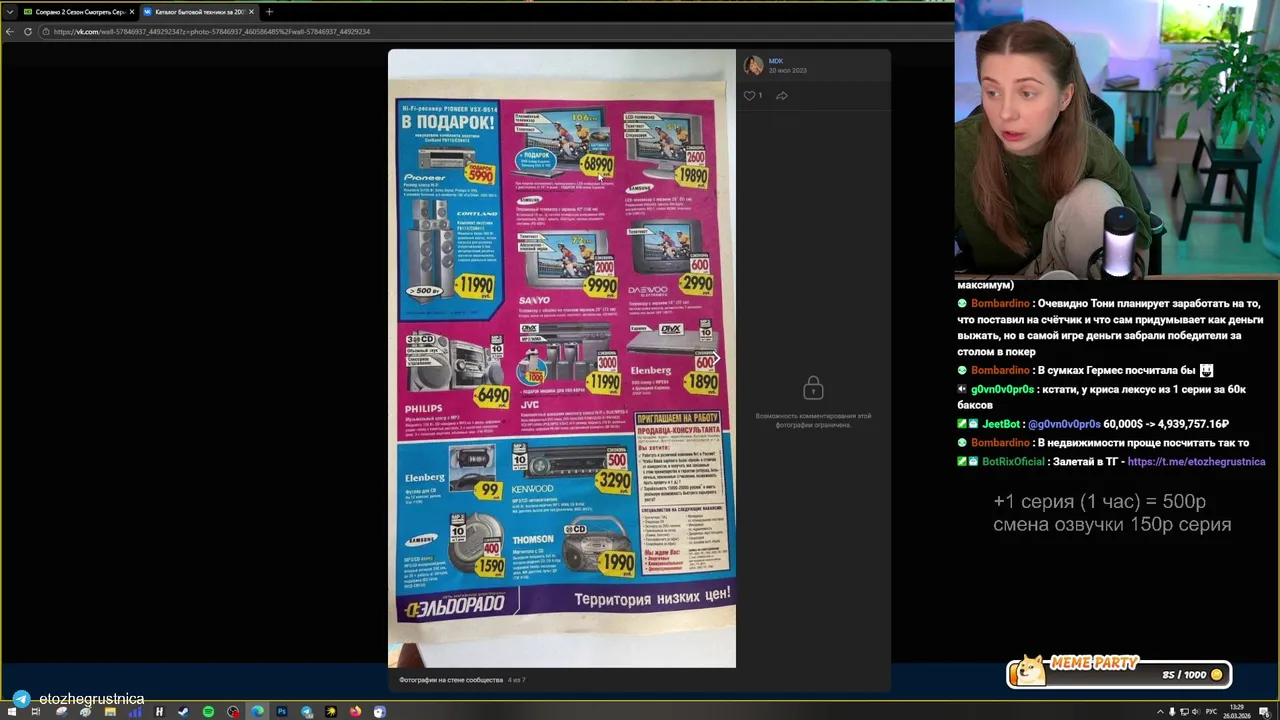Click the share arrow icon next to likes

pyautogui.click(x=782, y=96)
